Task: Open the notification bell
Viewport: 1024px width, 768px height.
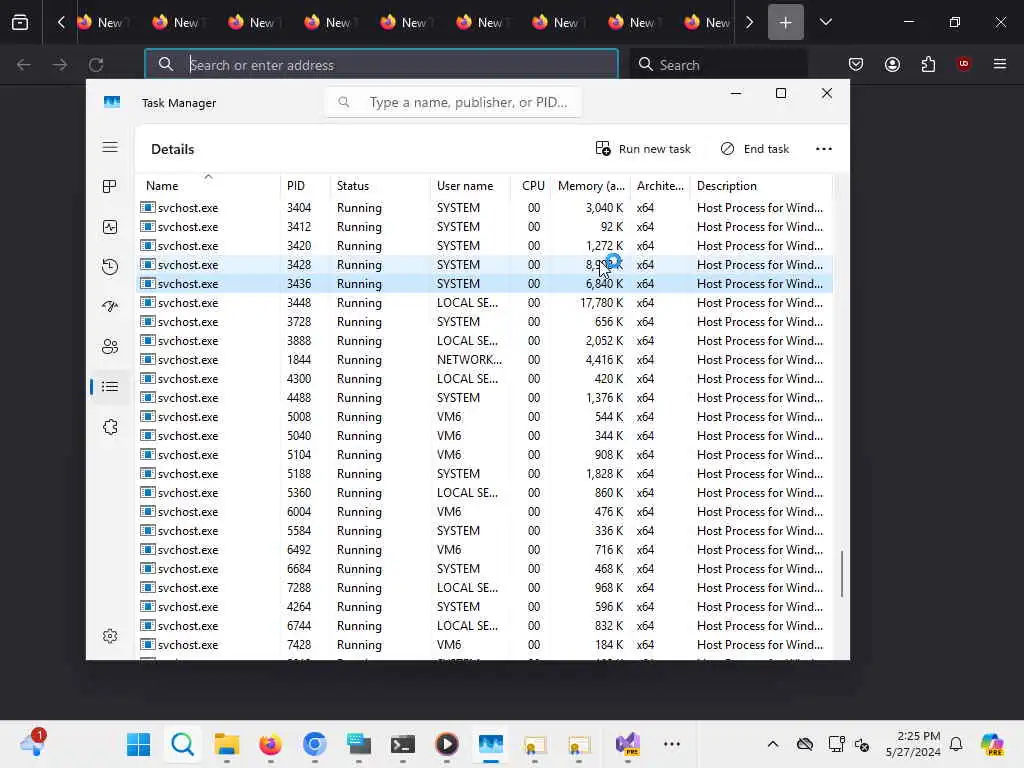Action: pyautogui.click(x=956, y=744)
